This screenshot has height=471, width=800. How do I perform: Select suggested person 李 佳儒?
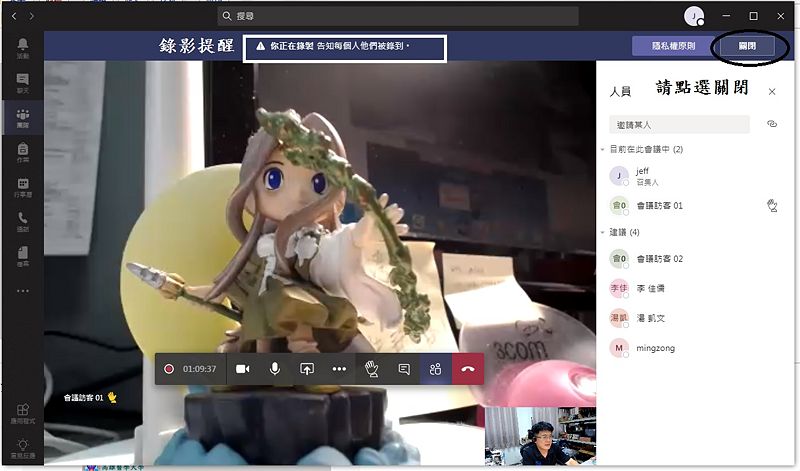[x=695, y=288]
